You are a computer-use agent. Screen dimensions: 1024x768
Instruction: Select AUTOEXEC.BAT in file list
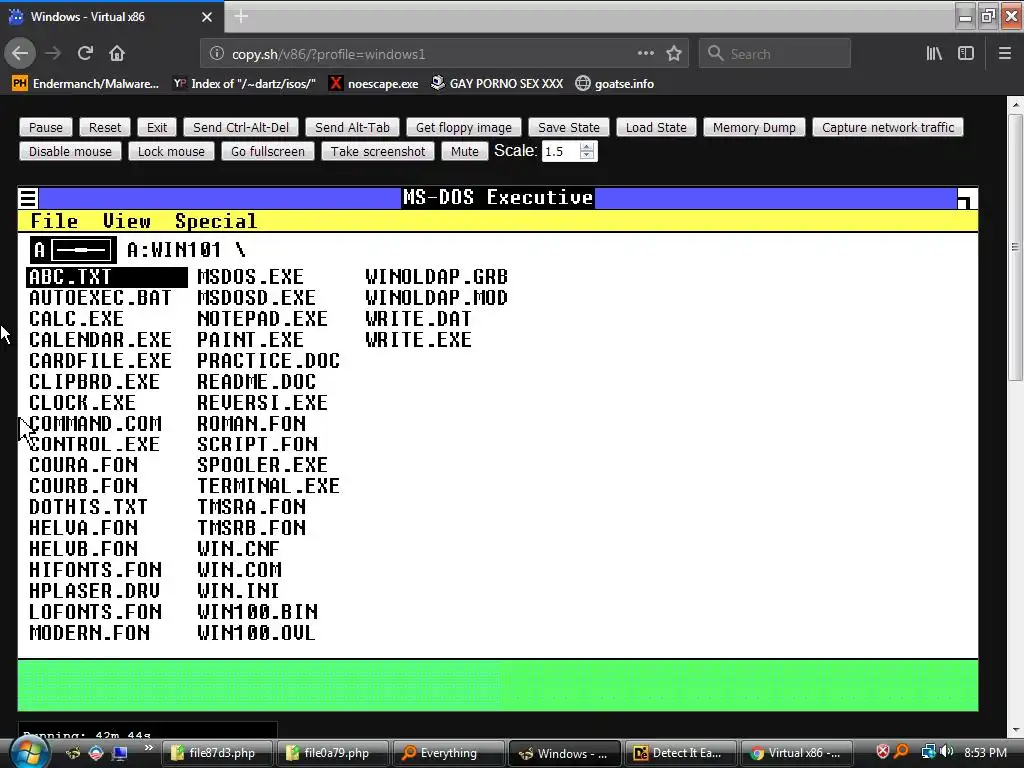pyautogui.click(x=101, y=298)
